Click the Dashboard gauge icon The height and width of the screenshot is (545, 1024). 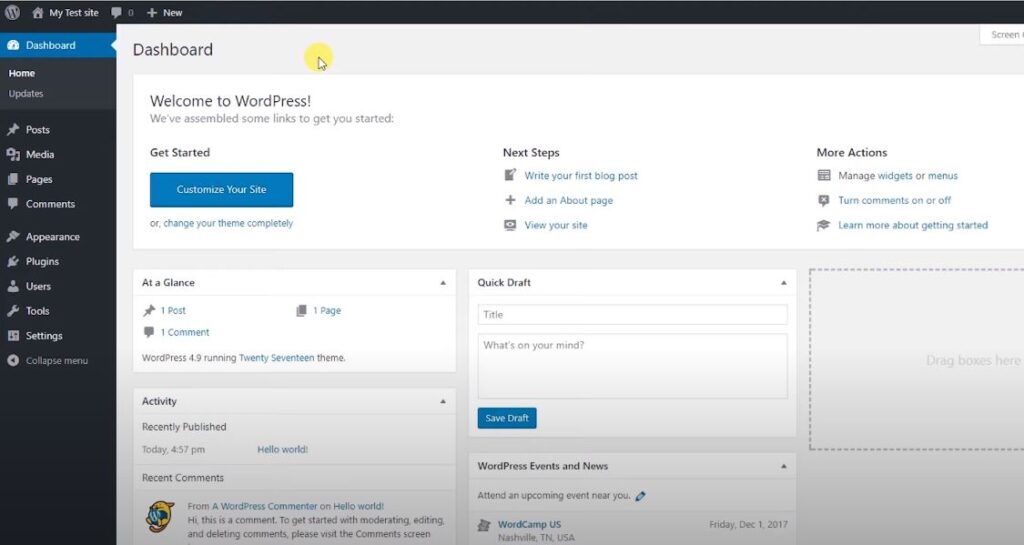tap(13, 45)
